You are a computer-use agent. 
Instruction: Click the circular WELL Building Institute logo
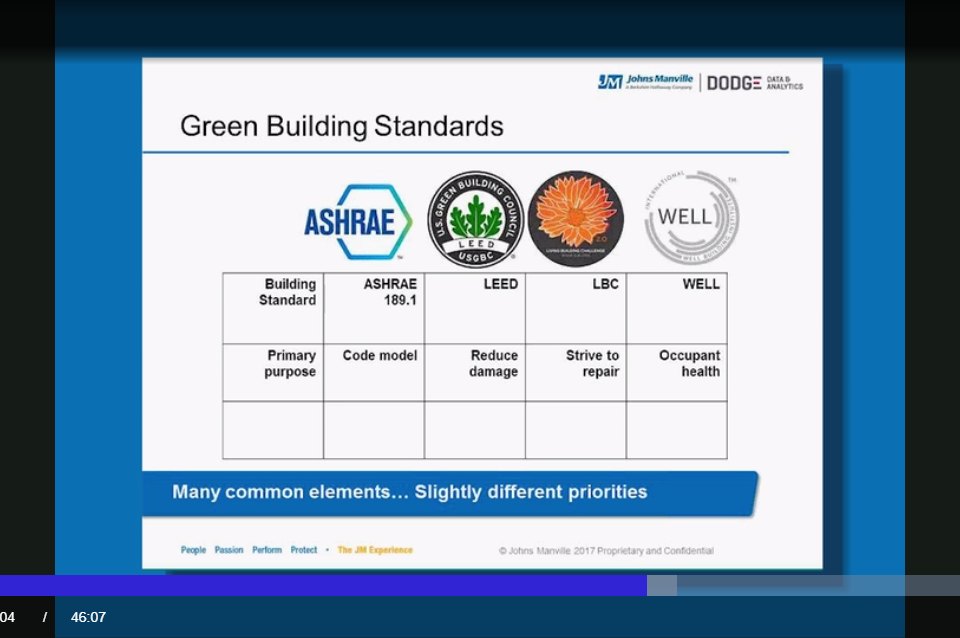pyautogui.click(x=691, y=218)
